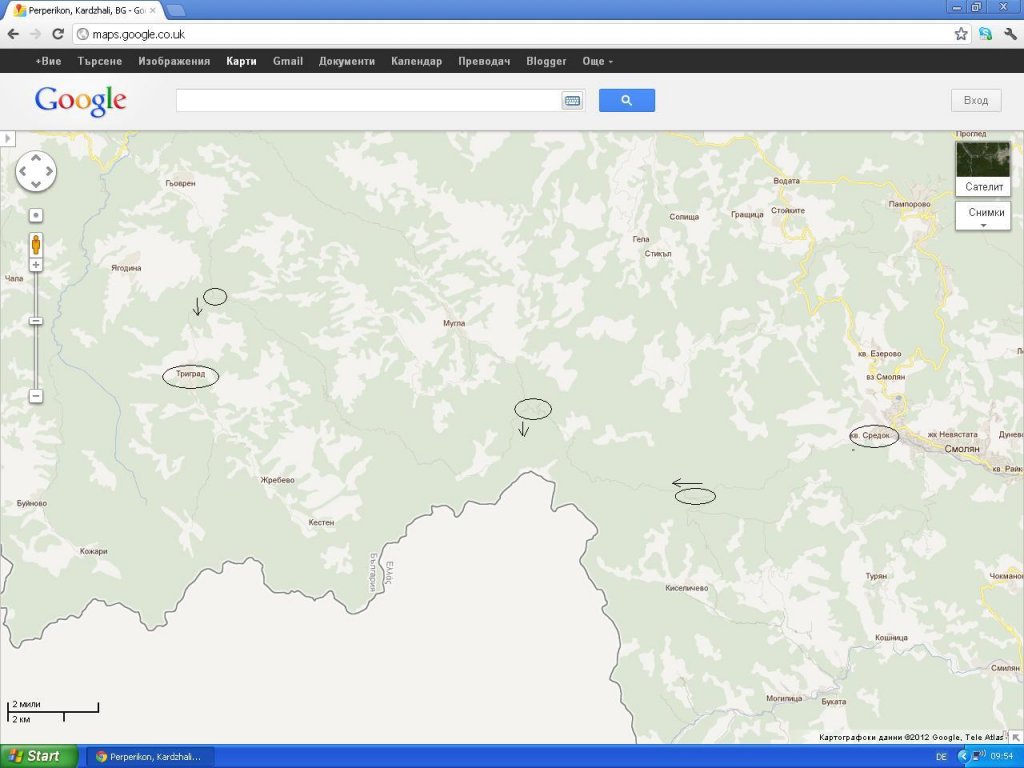
Task: Pan the map up with the compass arrow
Action: tap(36, 158)
